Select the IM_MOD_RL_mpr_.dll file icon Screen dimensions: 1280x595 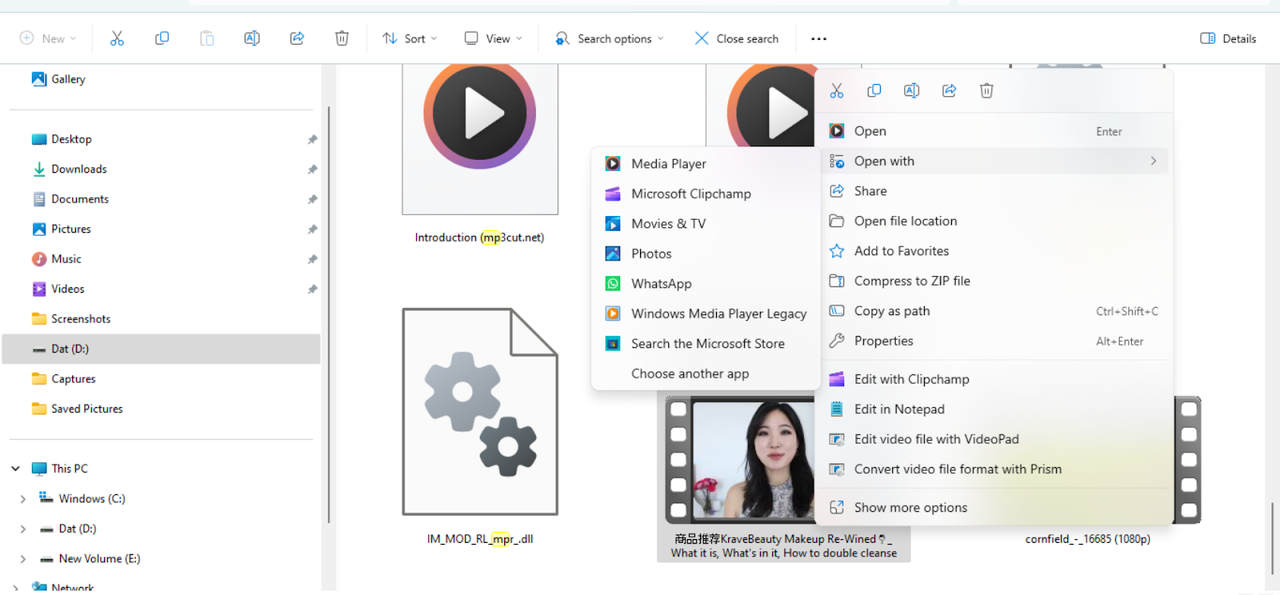coord(480,411)
